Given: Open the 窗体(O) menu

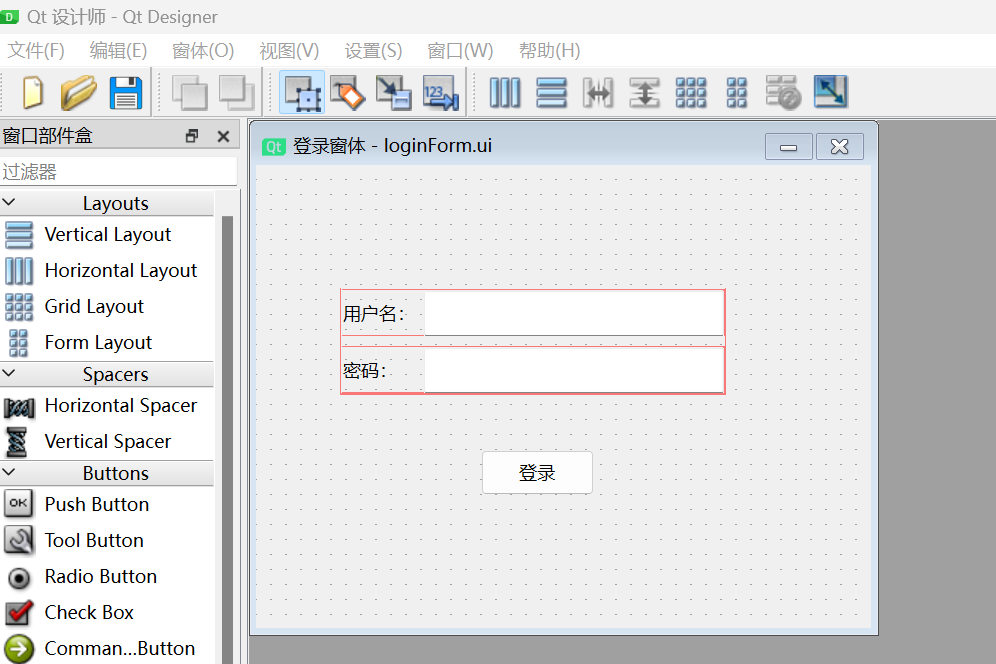Looking at the screenshot, I should pyautogui.click(x=203, y=50).
